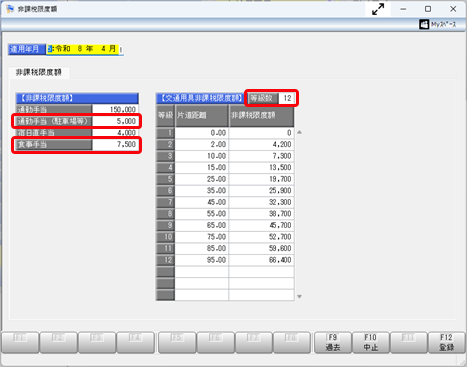
Task: Select grade row header 9
Action: click(x=166, y=225)
